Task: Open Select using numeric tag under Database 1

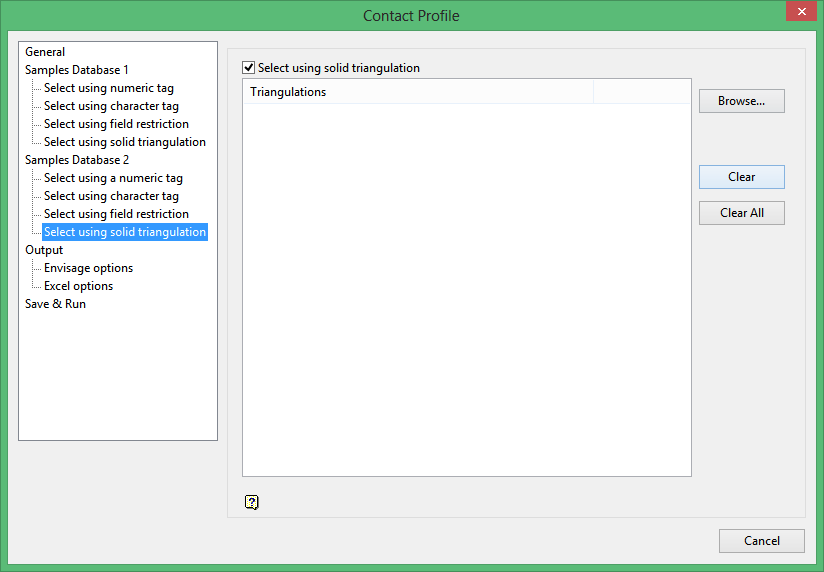Action: [x=109, y=88]
